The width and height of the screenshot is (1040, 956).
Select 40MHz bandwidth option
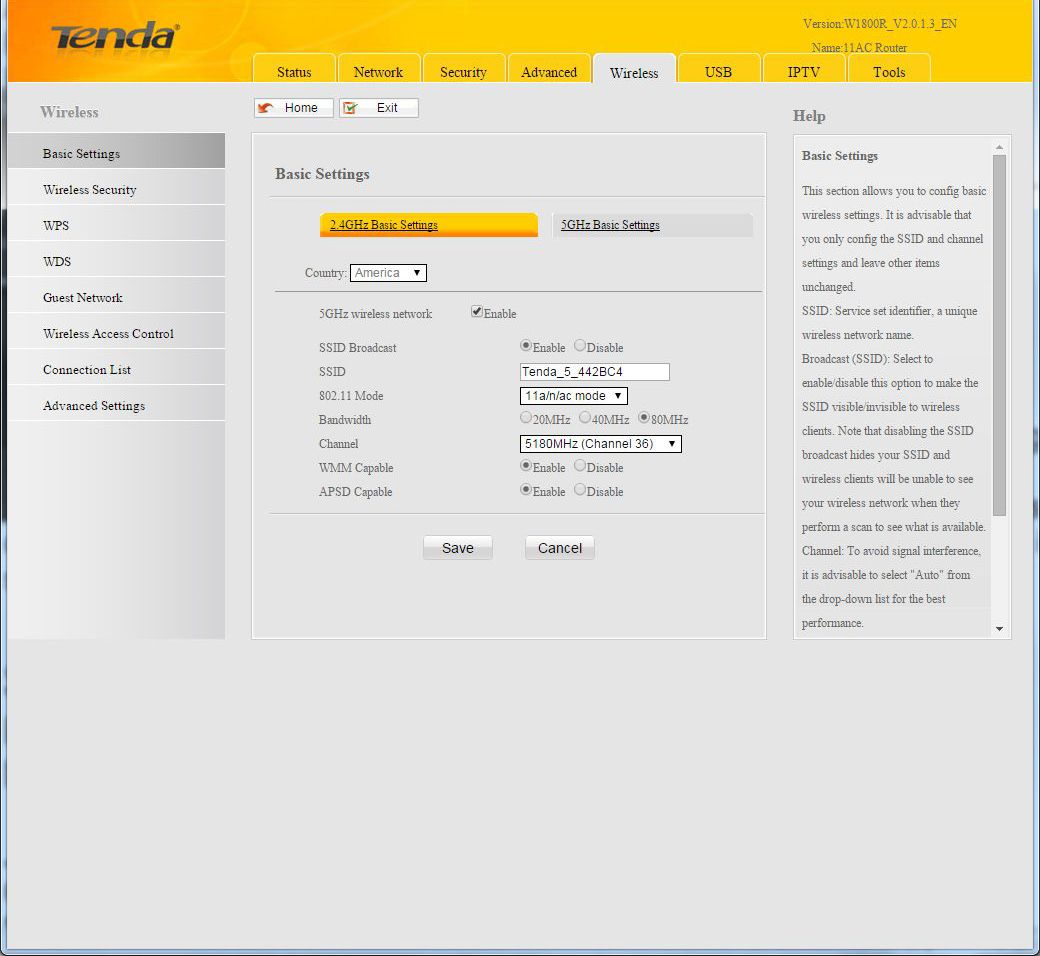[585, 418]
